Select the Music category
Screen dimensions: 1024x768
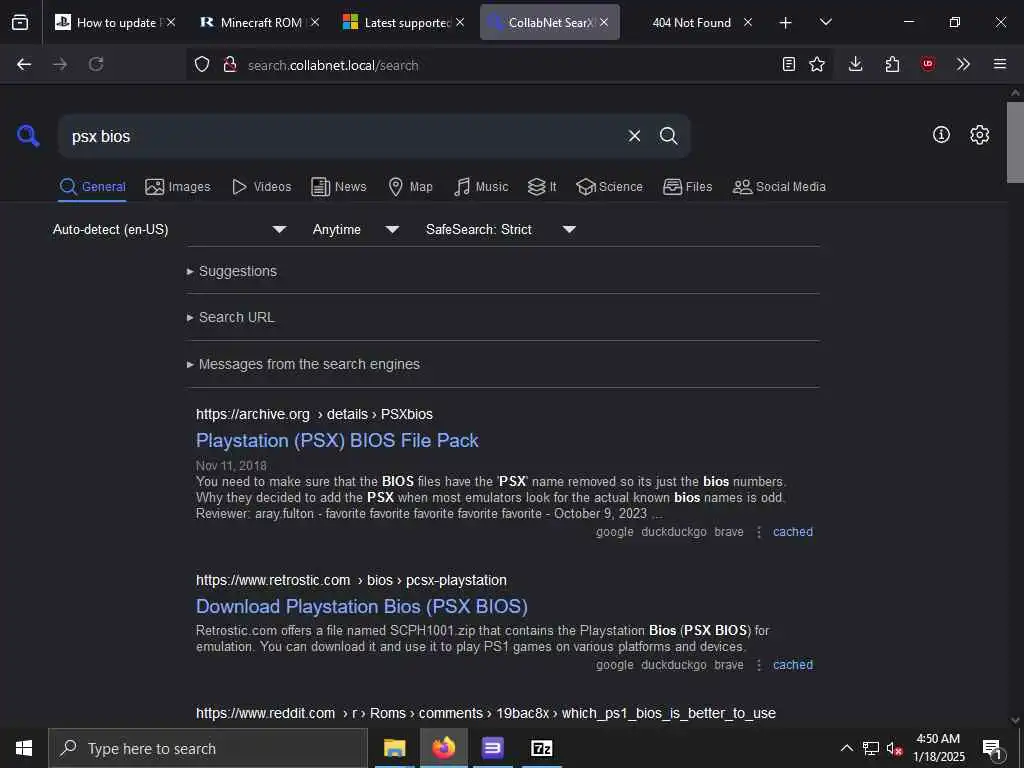[481, 187]
